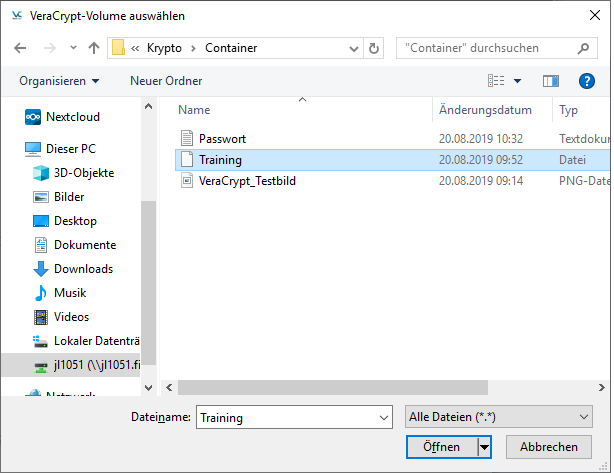The height and width of the screenshot is (473, 614).
Task: Close the VeraCrypt volume dialog
Action: (x=594, y=15)
